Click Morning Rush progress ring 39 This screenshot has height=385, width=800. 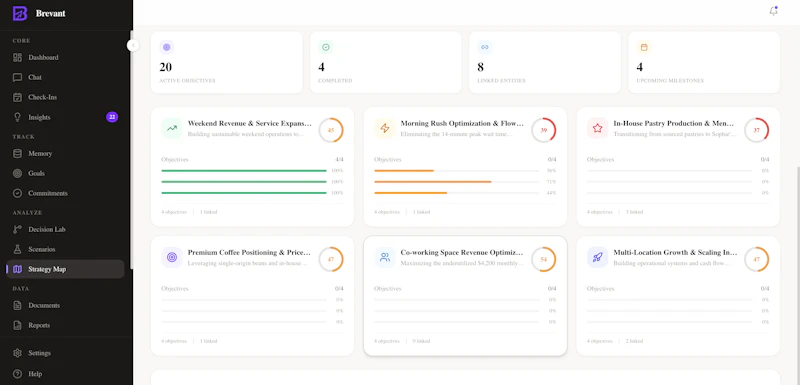click(544, 130)
